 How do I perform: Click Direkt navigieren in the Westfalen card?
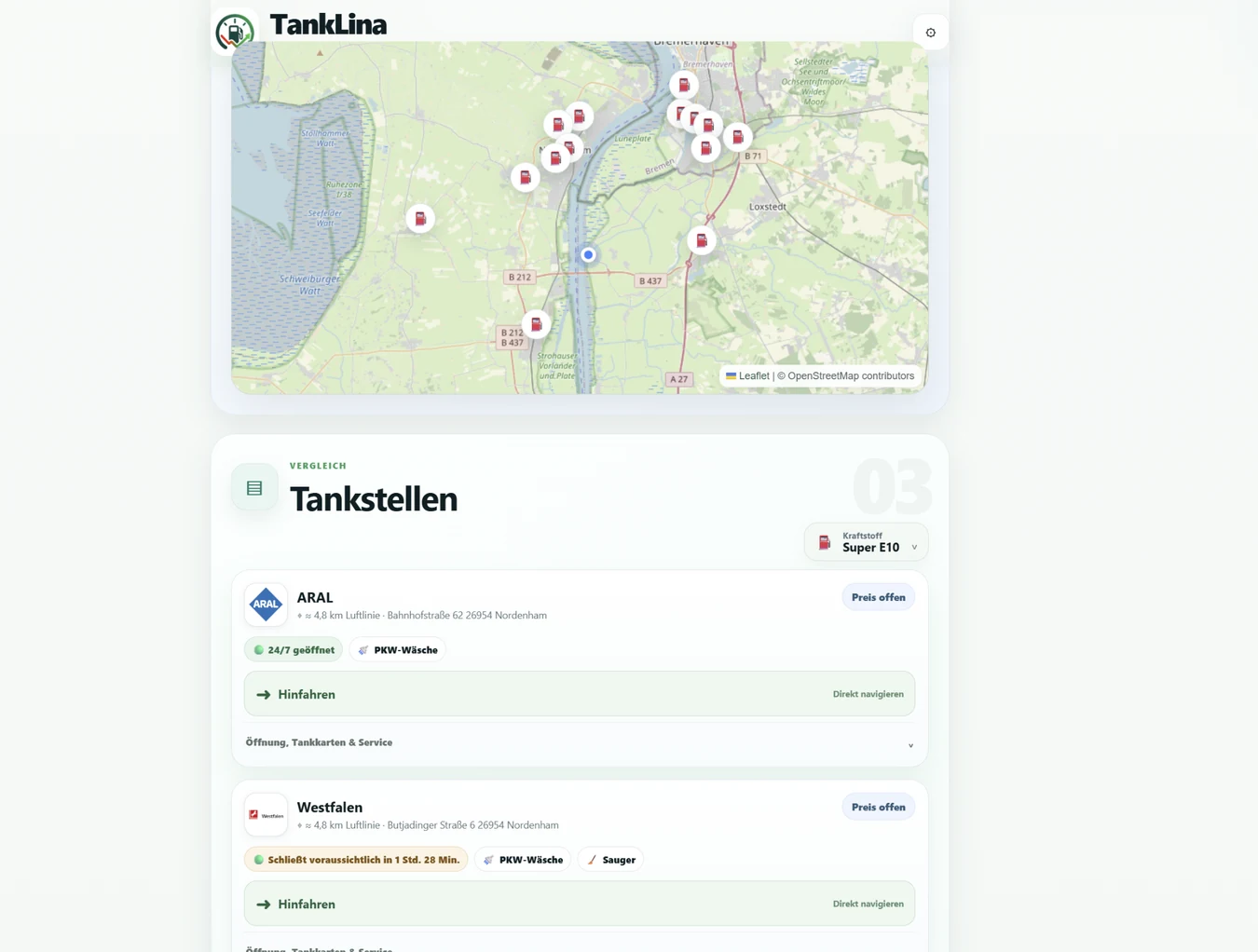click(x=868, y=904)
